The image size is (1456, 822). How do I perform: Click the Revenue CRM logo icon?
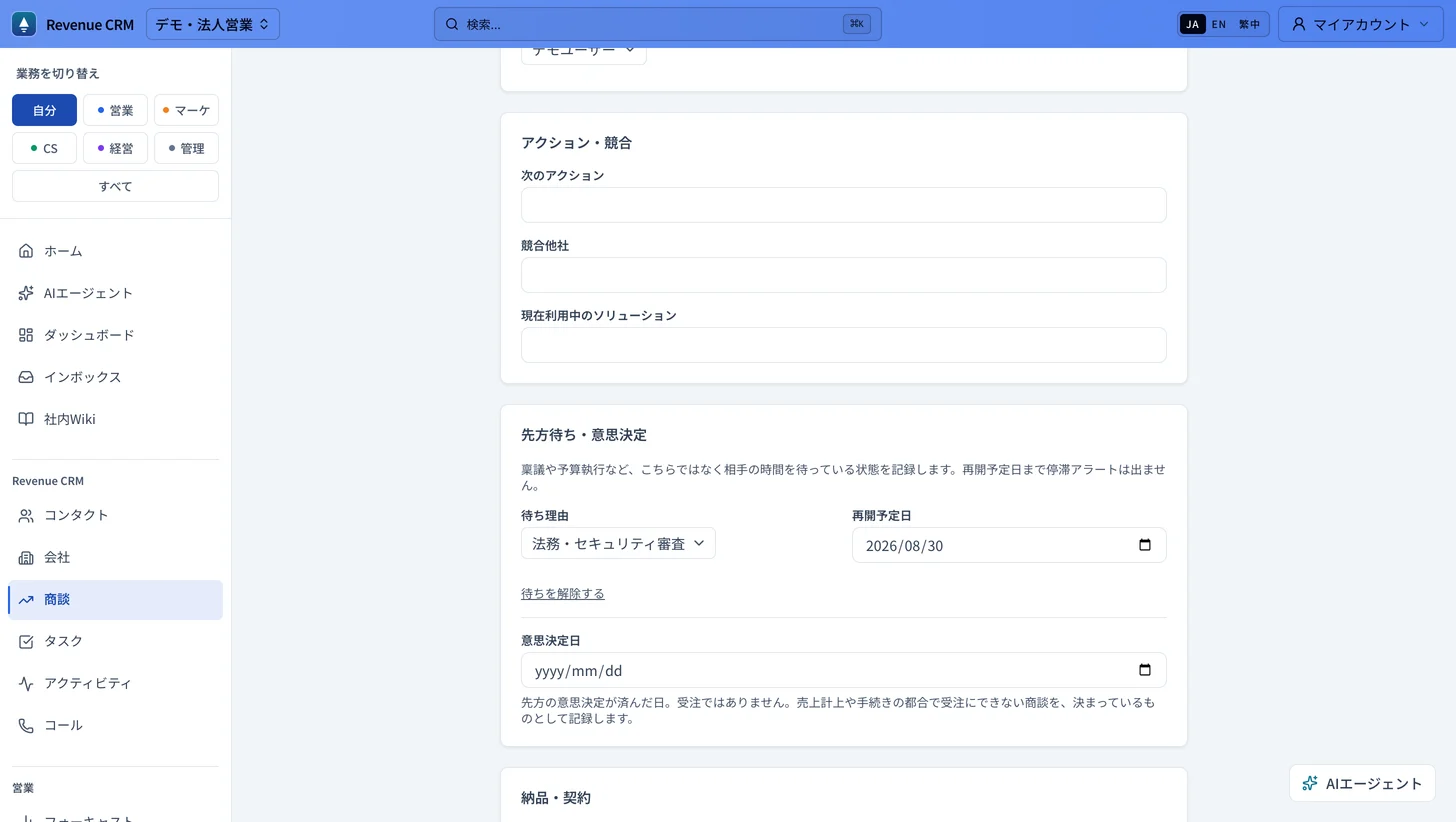tap(23, 24)
